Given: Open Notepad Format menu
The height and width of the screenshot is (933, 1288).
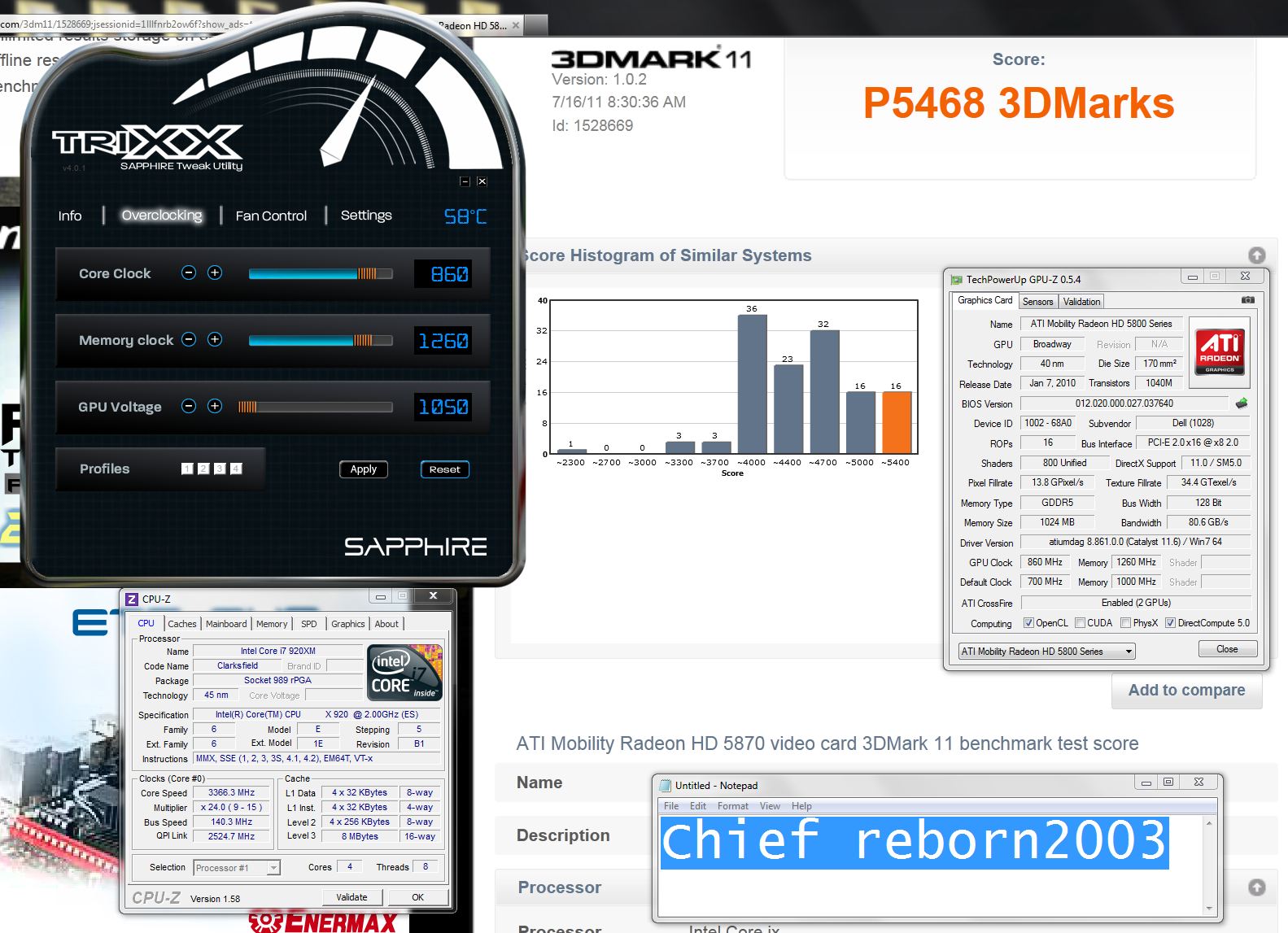Looking at the screenshot, I should 733,806.
